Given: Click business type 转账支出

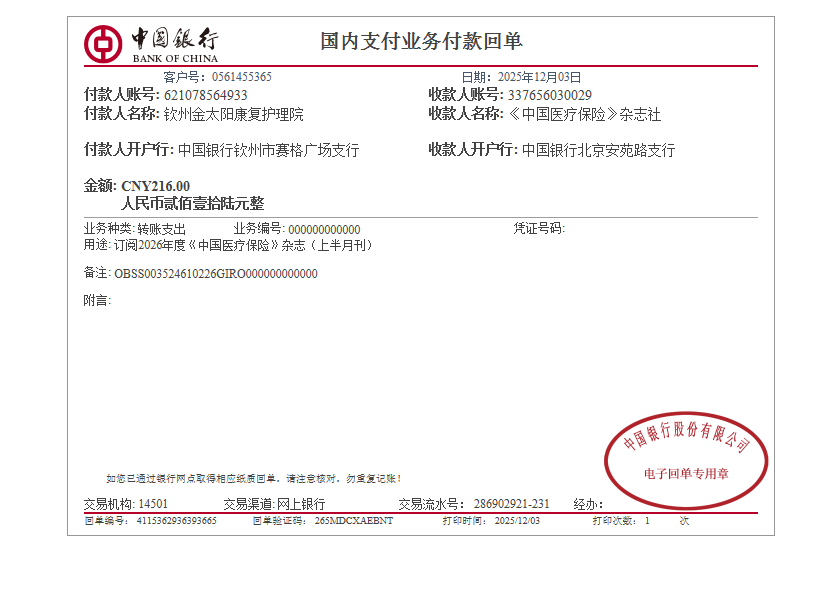Looking at the screenshot, I should click(x=161, y=229).
